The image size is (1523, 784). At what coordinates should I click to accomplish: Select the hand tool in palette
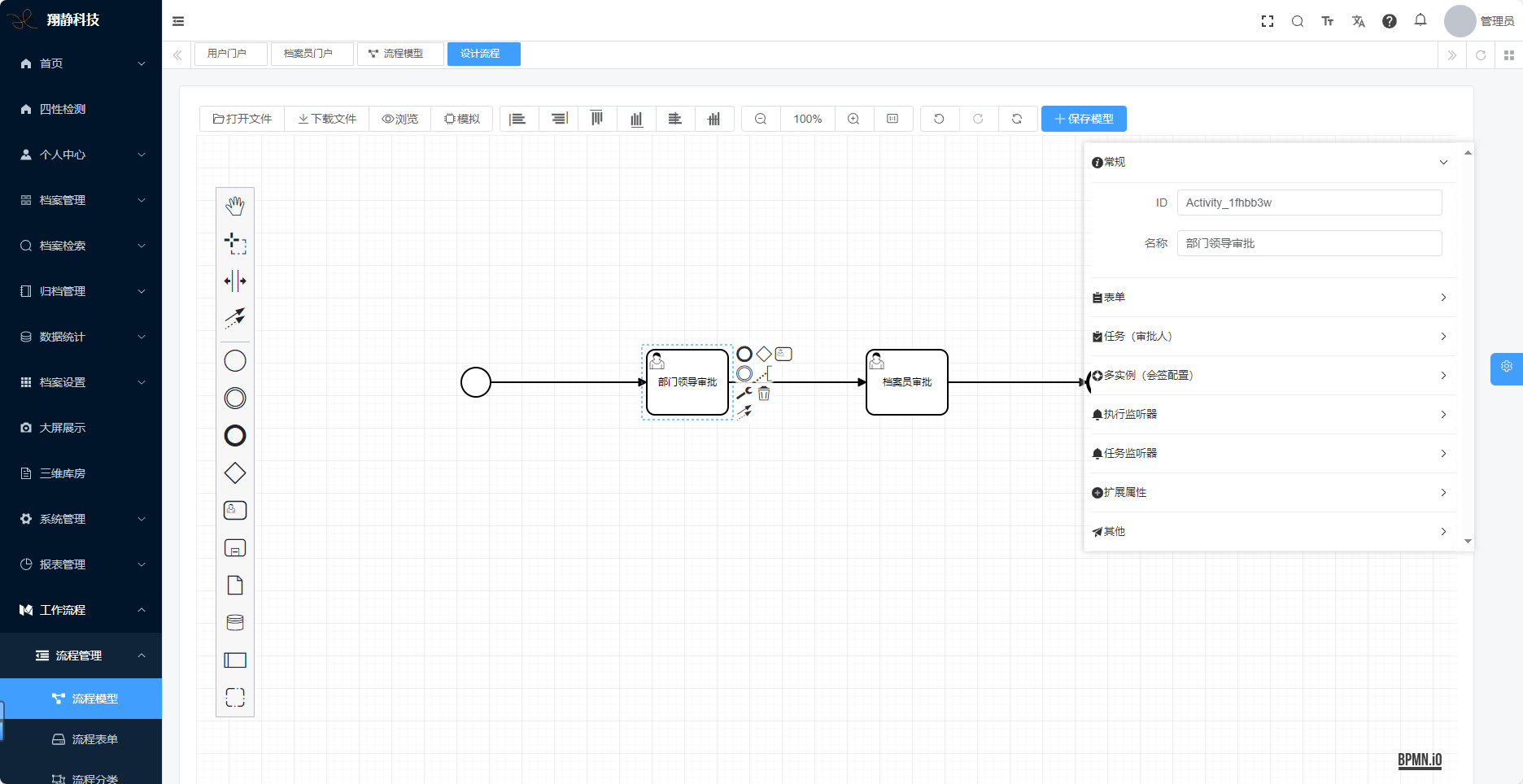(x=235, y=206)
